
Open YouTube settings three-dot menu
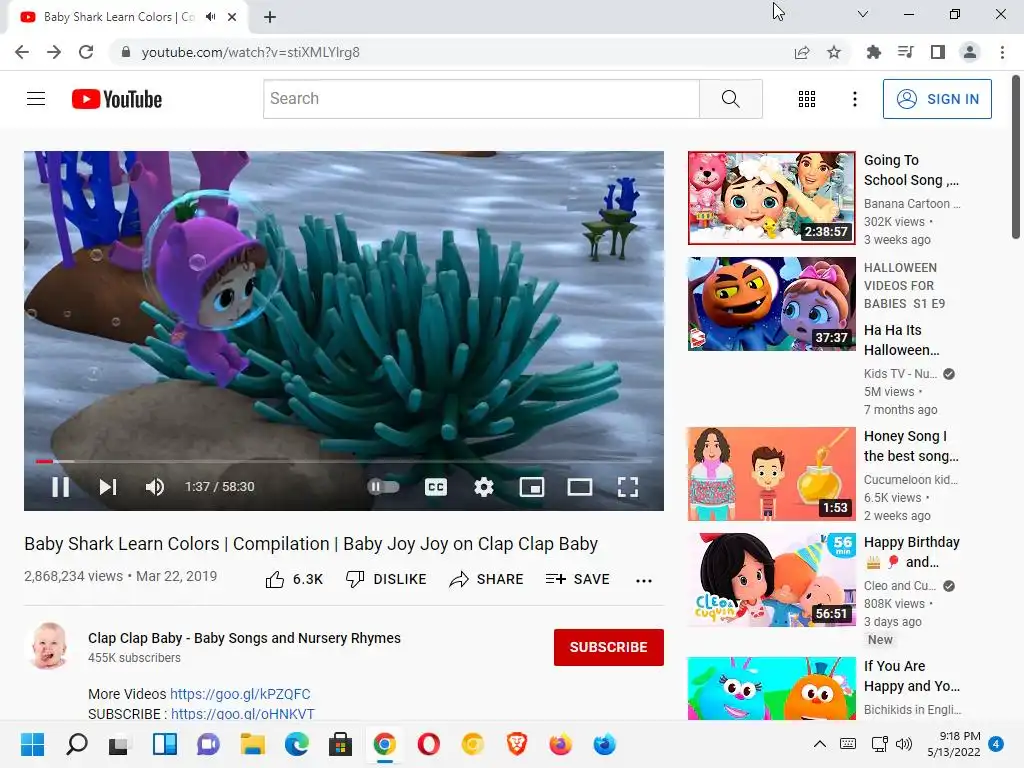tap(855, 99)
